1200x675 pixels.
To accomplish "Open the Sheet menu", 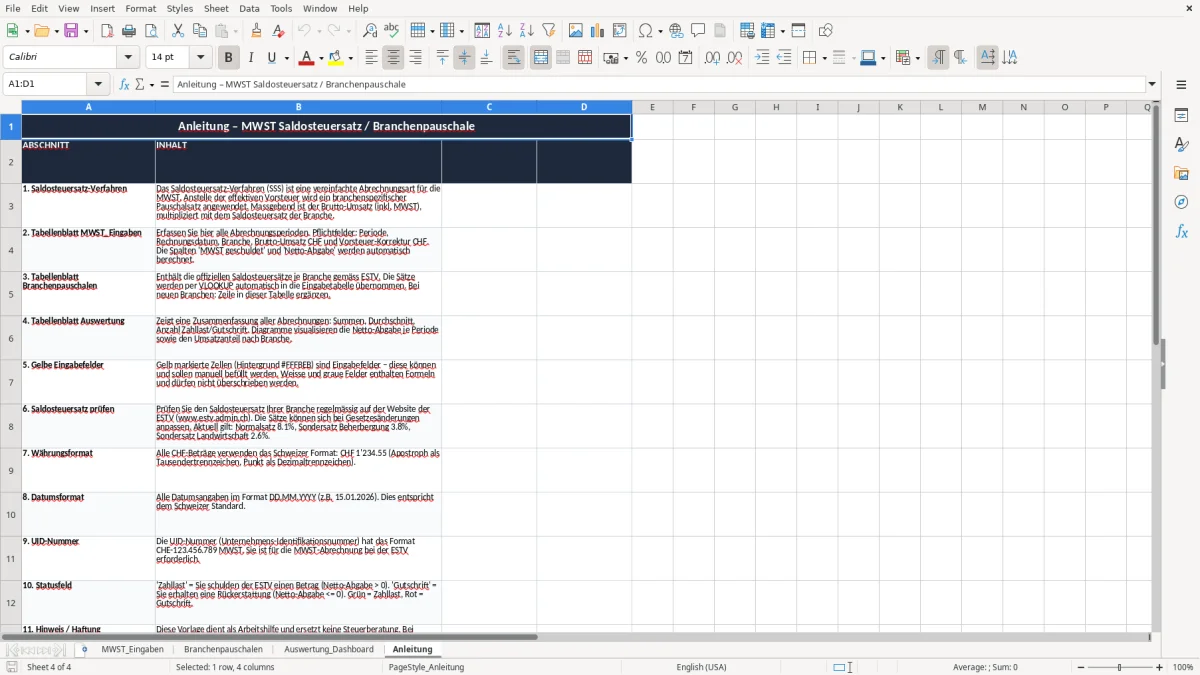I will click(216, 8).
